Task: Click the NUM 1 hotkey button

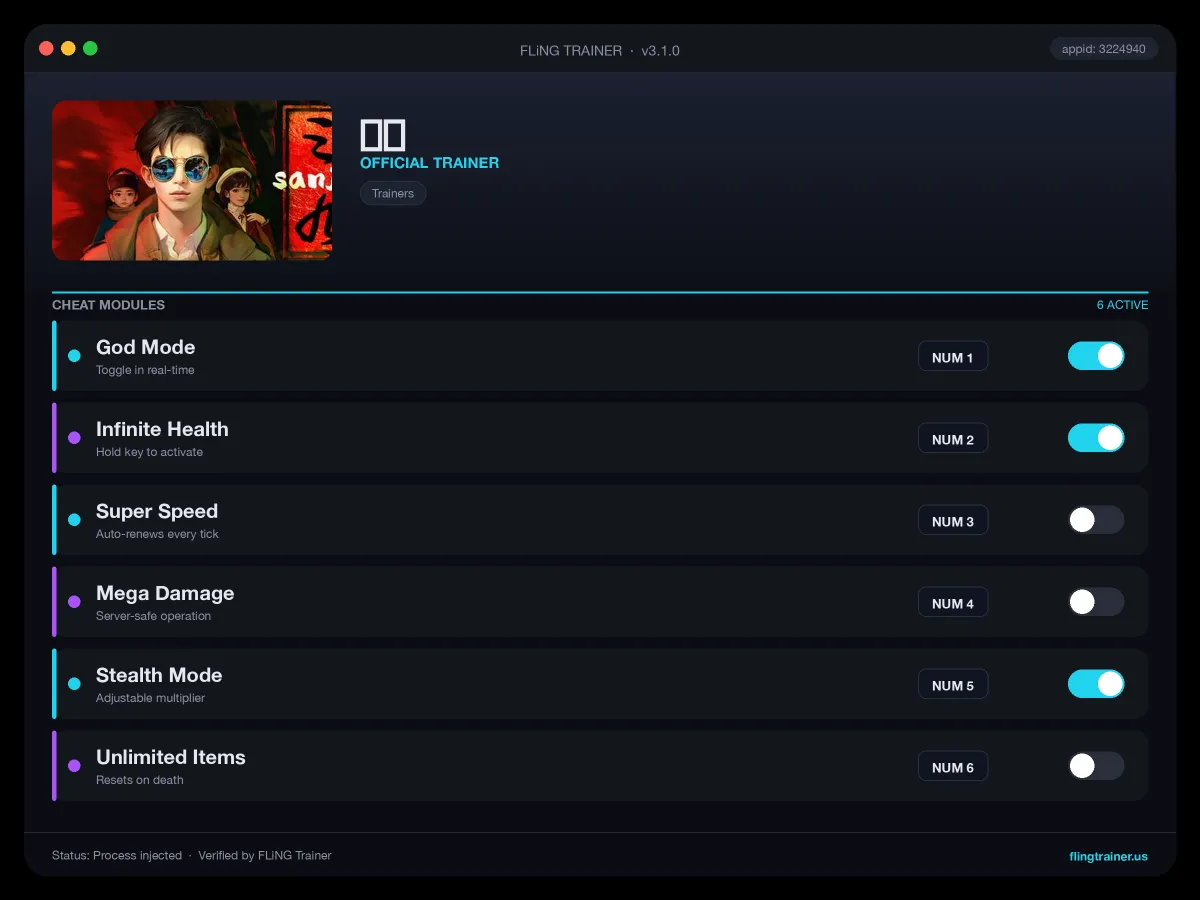Action: tap(953, 357)
